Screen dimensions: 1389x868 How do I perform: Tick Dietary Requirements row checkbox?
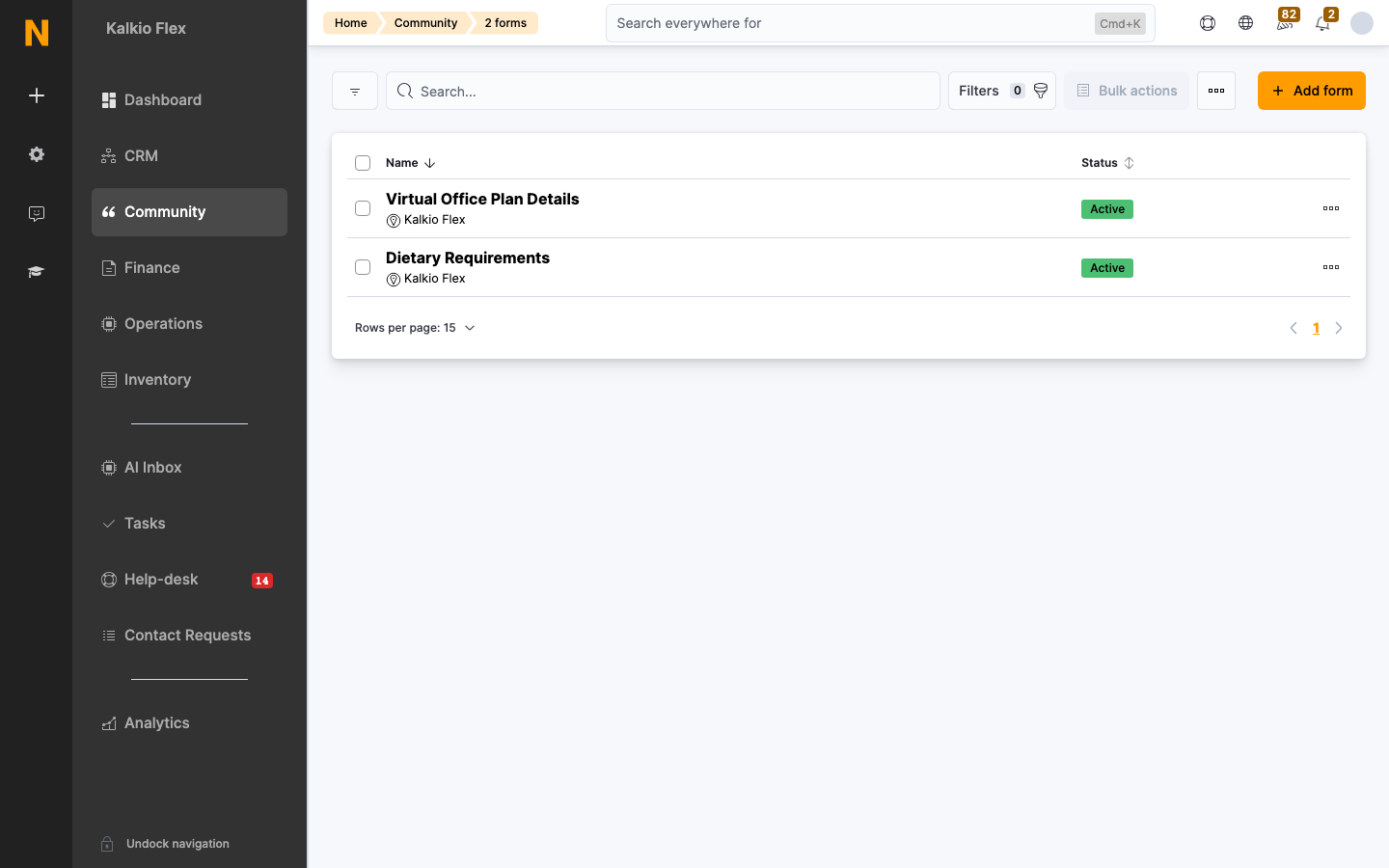click(363, 267)
